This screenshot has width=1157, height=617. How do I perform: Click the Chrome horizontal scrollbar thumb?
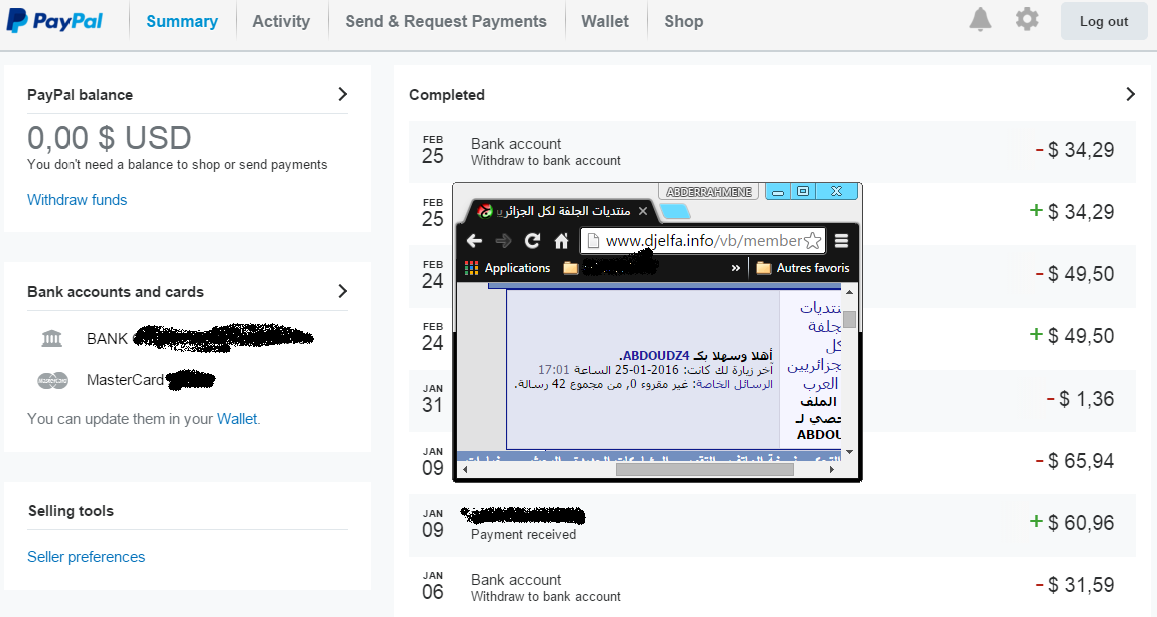pyautogui.click(x=705, y=469)
